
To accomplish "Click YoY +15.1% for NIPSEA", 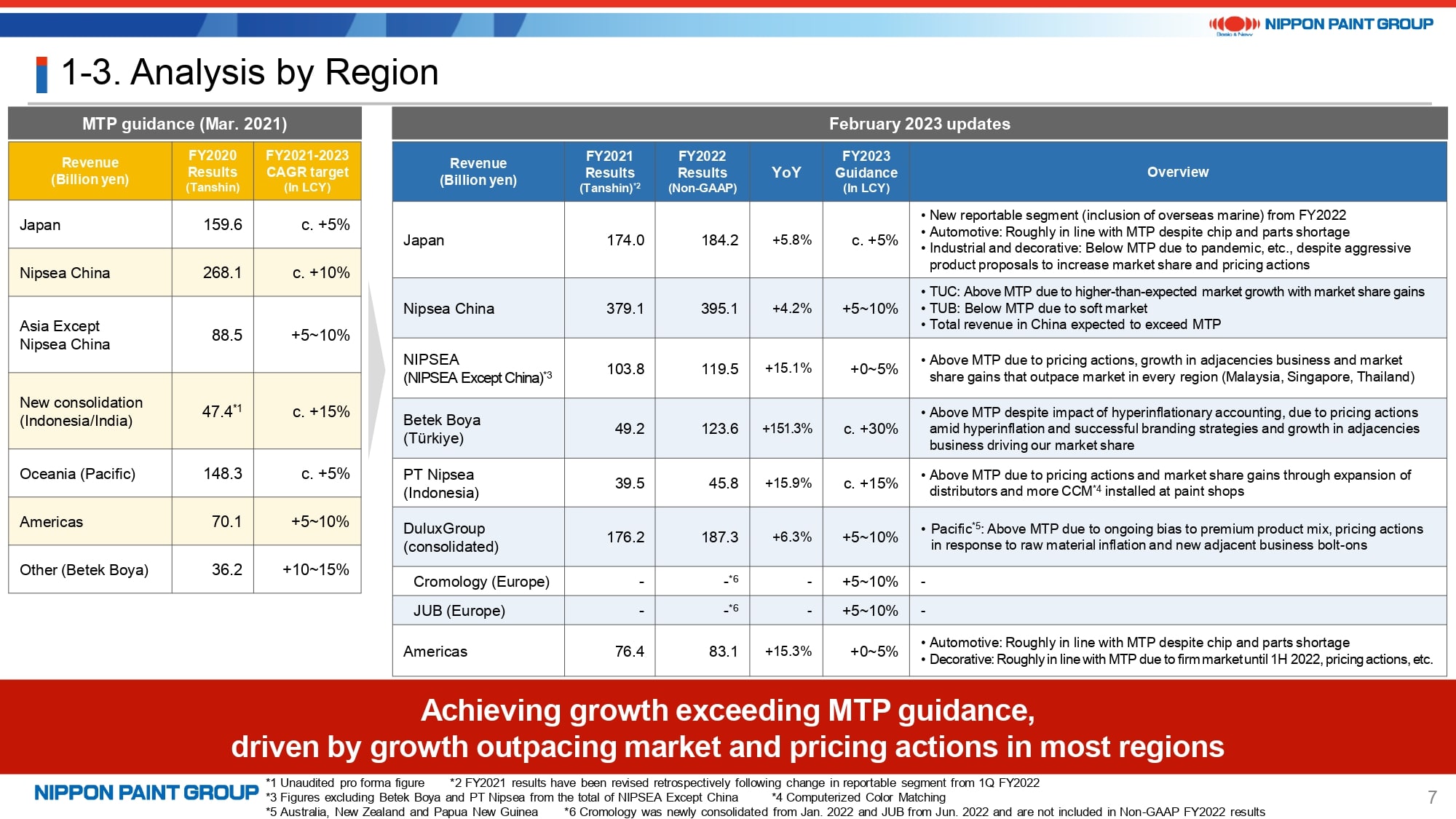I will [788, 368].
